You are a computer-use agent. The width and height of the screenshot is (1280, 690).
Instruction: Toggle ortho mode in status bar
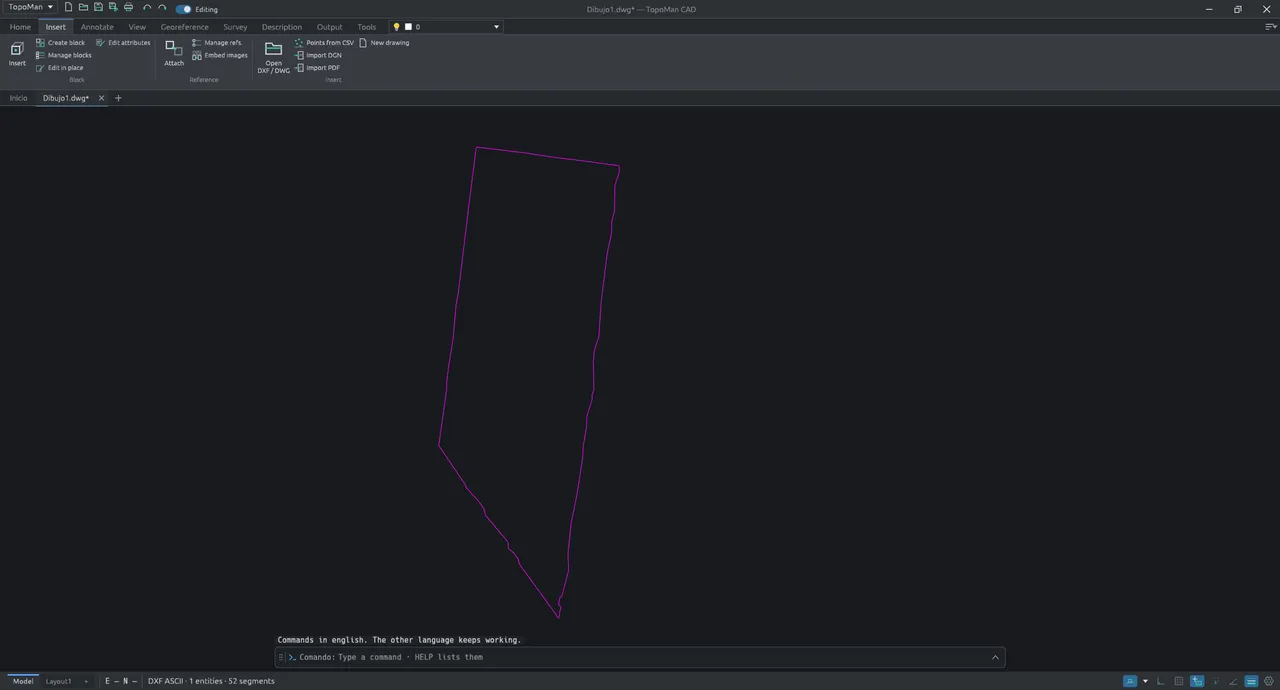[1160, 681]
